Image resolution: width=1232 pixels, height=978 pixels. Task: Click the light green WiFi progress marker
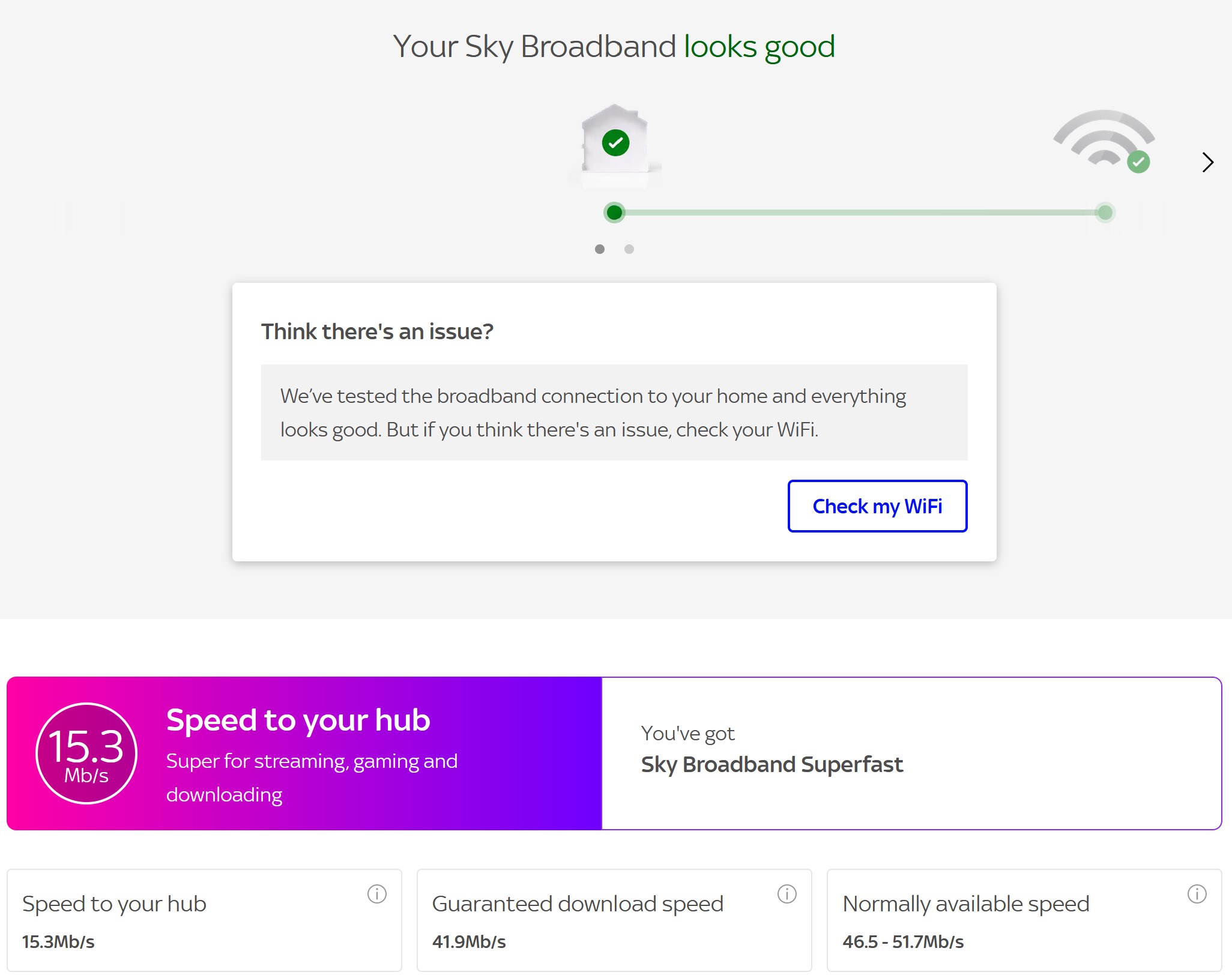click(x=1105, y=213)
